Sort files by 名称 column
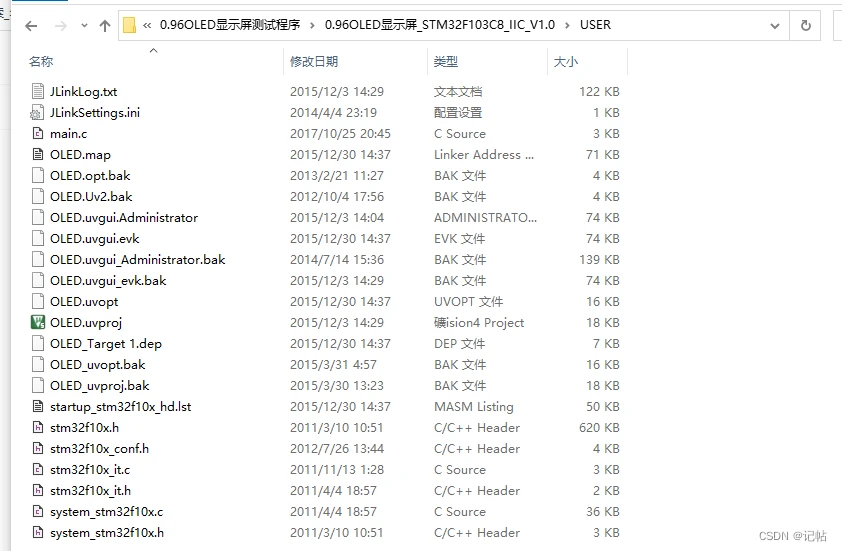 41,61
